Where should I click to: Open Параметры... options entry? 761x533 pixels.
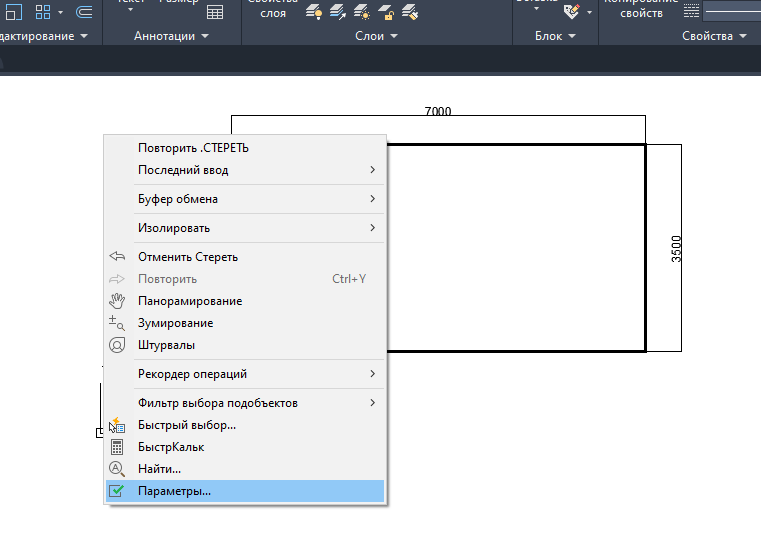[245, 491]
